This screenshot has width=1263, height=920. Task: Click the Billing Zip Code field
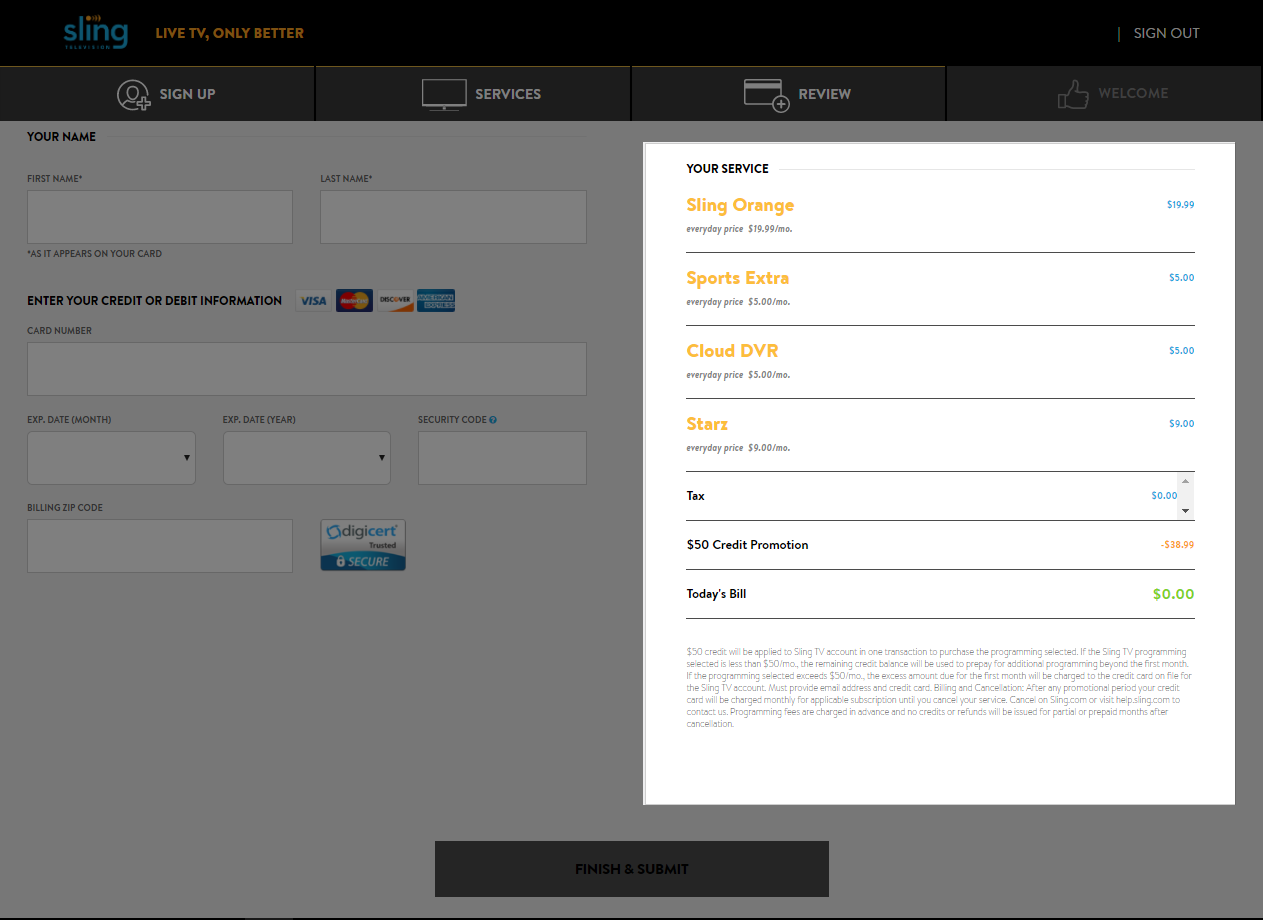(160, 546)
